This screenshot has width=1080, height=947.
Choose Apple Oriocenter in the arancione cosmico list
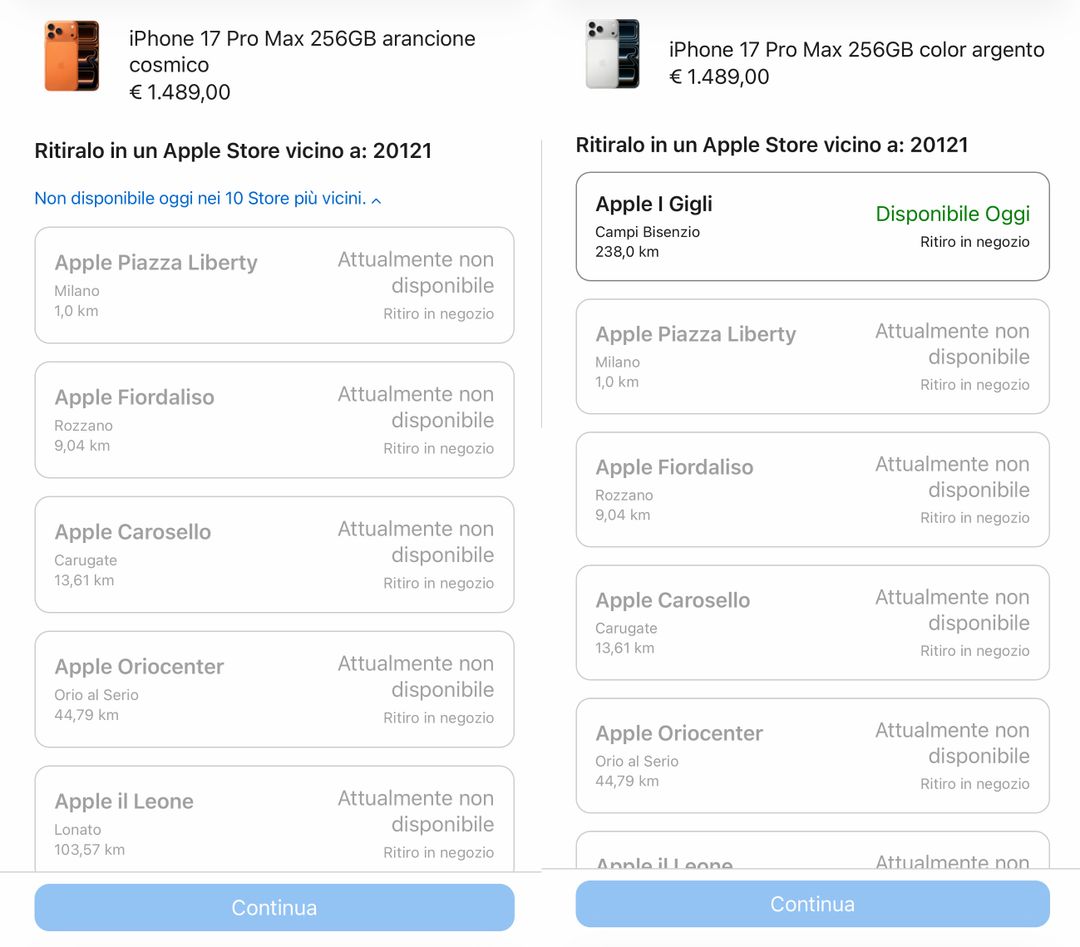click(274, 689)
